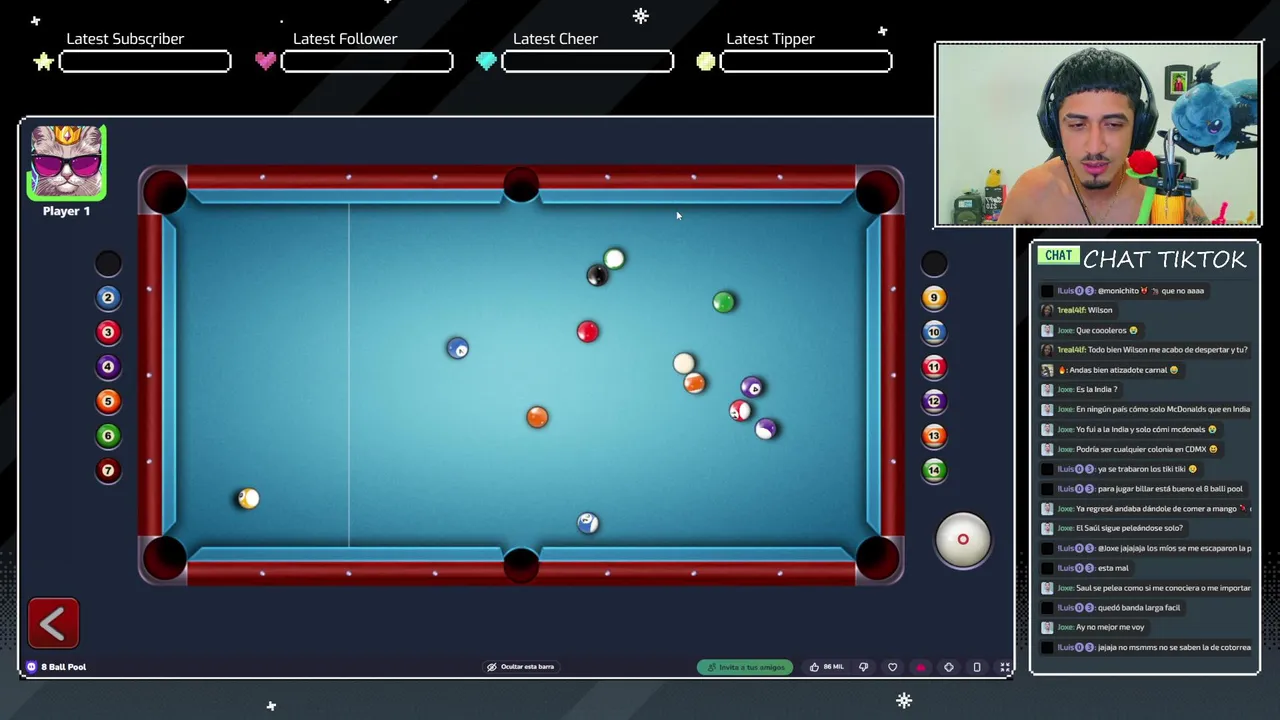Screen dimensions: 1280x720
Task: Click the green striped ball beside the 8 ball
Action: pyautogui.click(x=614, y=260)
